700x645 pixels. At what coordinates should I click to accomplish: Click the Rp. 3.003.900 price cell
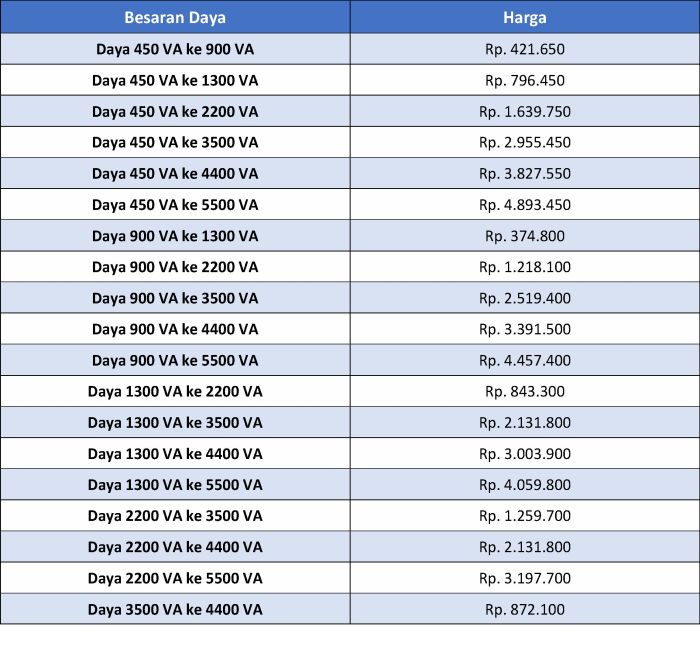pos(524,453)
